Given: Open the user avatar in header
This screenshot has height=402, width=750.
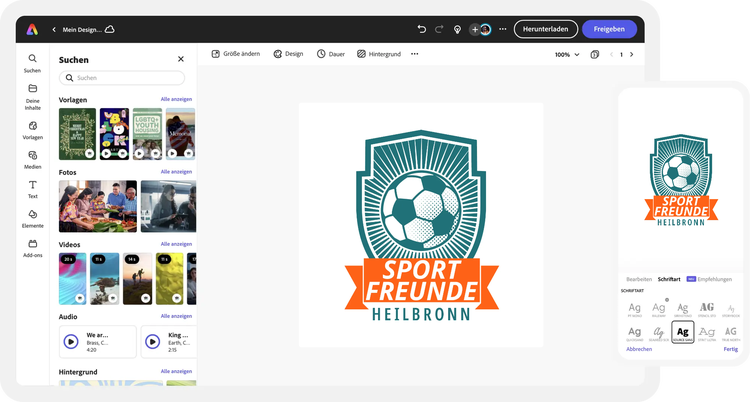Looking at the screenshot, I should point(485,30).
